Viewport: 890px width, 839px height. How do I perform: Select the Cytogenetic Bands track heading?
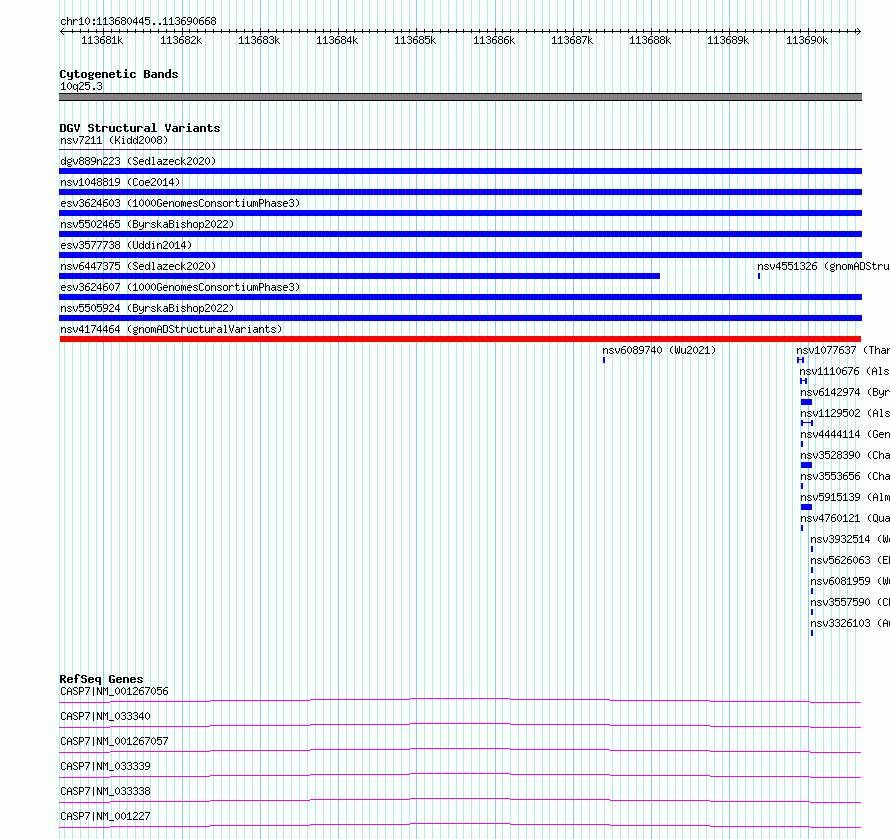(x=119, y=74)
